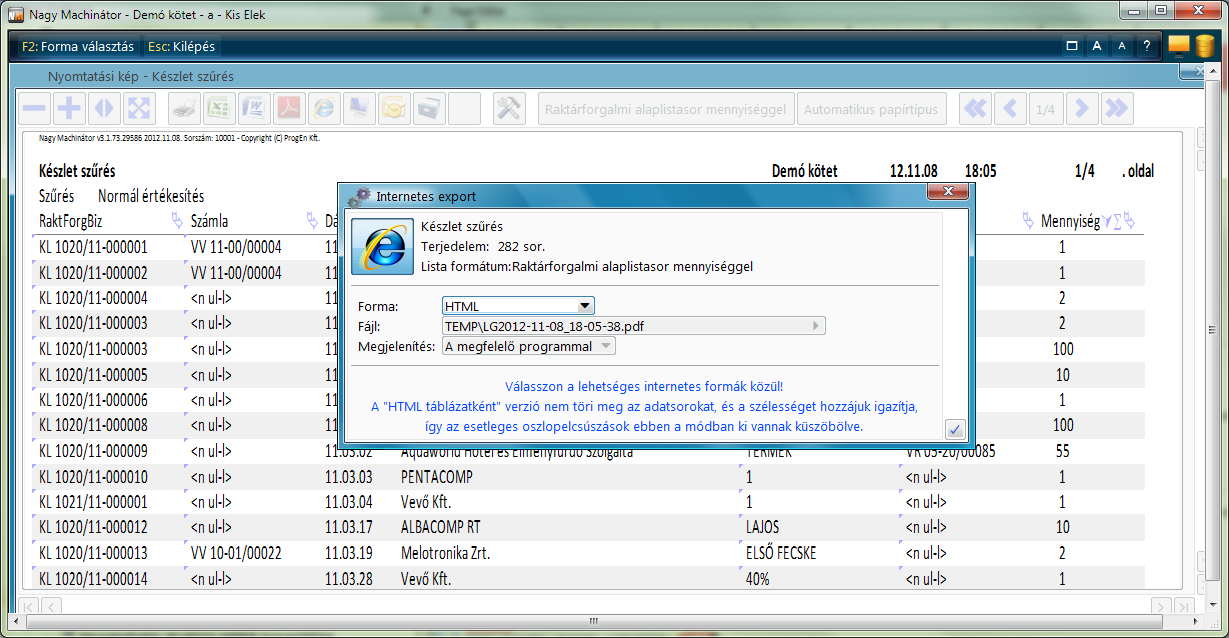Click the zoom in plus icon in print preview toolbar
This screenshot has height=638, width=1229.
pyautogui.click(x=69, y=109)
